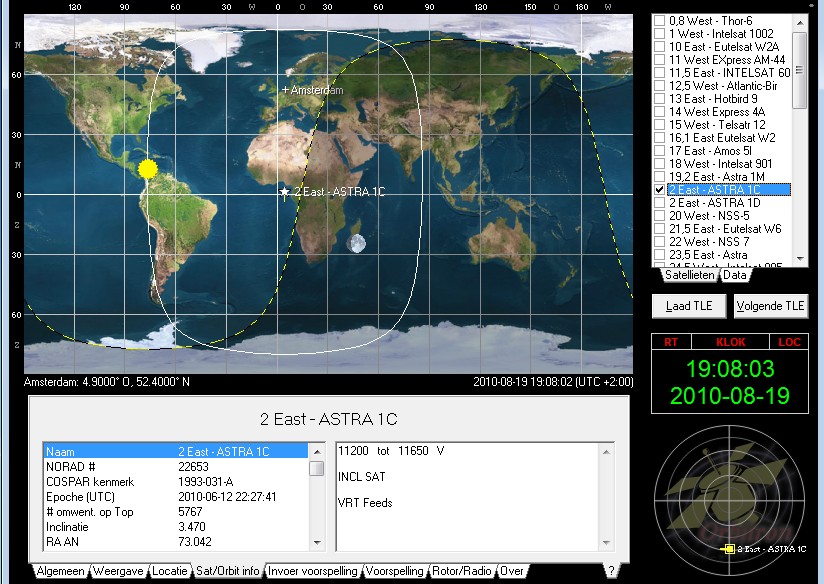The image size is (824, 584).
Task: Check the 0,8 West - Thor-6 box
Action: [x=659, y=21]
